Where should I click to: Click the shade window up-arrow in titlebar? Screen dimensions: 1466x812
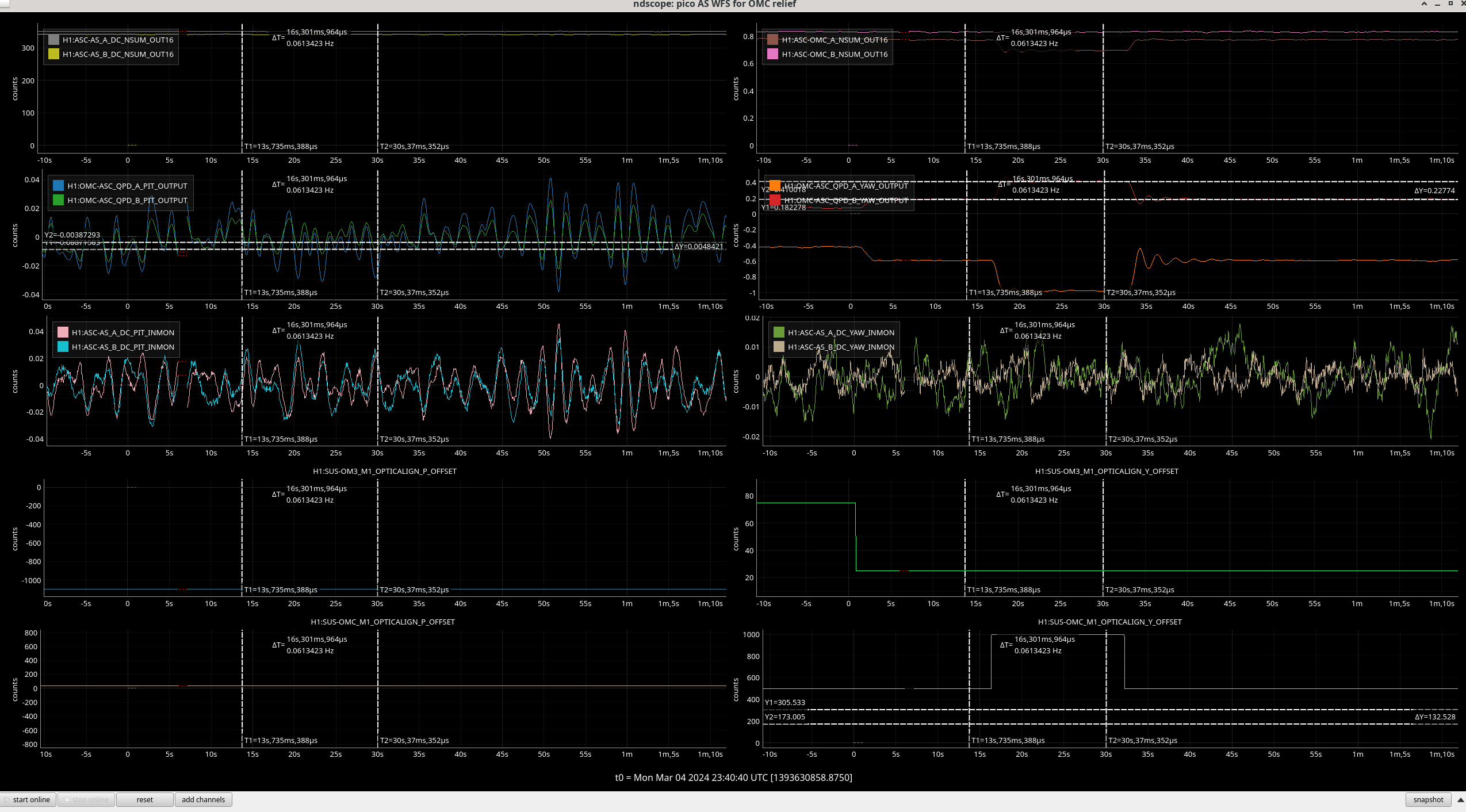tap(1424, 4)
